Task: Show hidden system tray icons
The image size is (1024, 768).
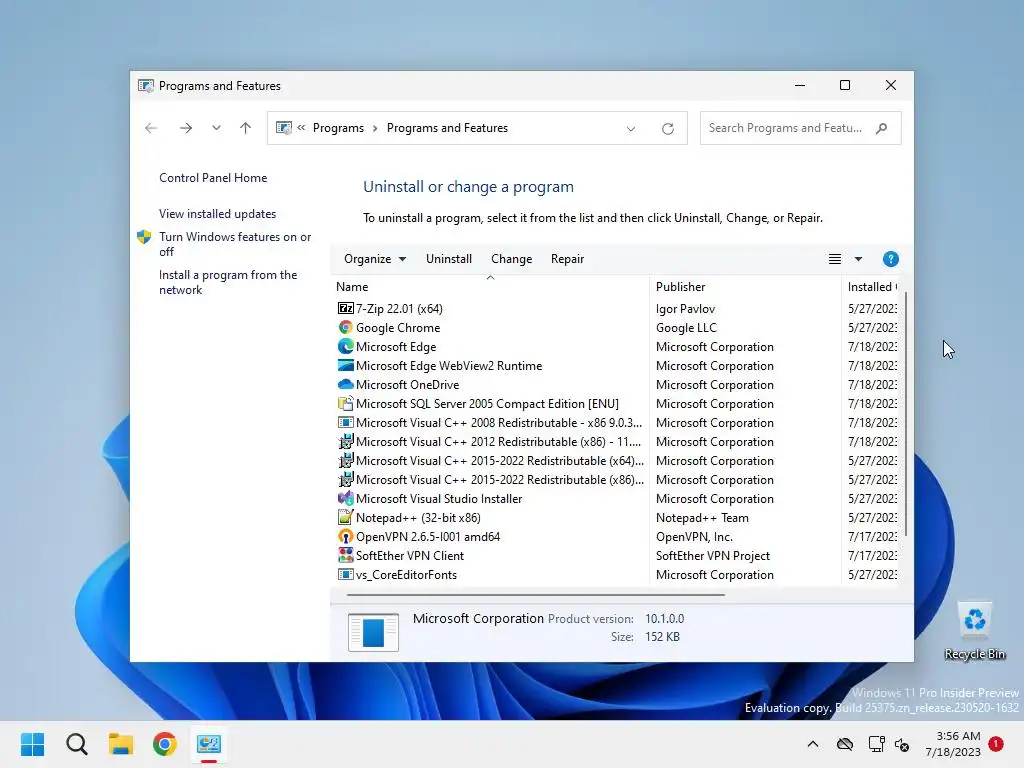Action: click(x=813, y=744)
